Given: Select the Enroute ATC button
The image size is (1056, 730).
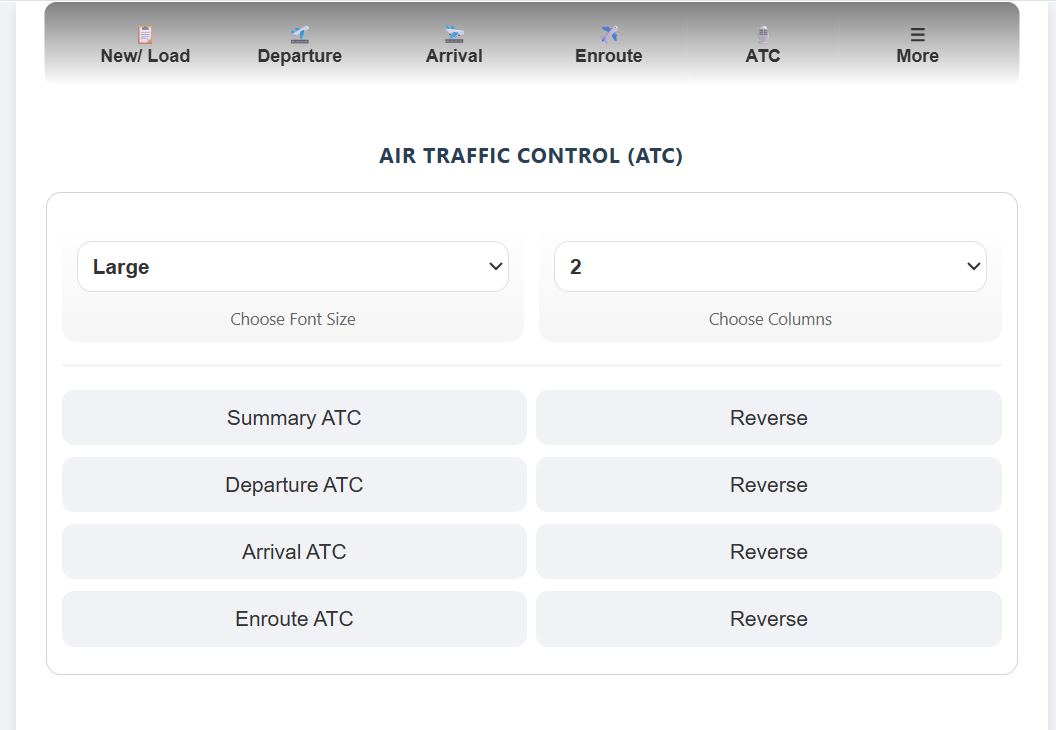Looking at the screenshot, I should point(294,619).
